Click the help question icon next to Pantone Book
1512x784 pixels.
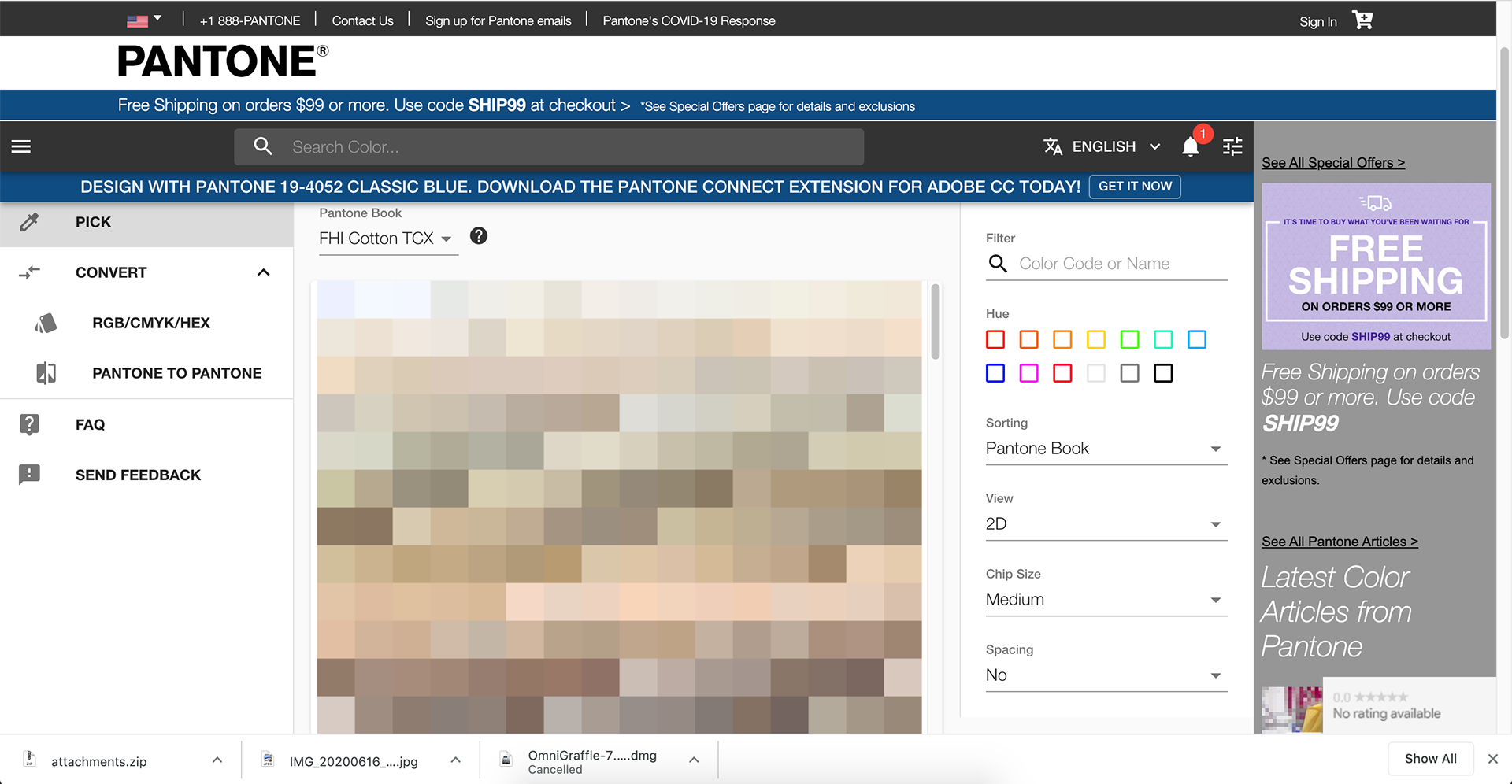[479, 236]
